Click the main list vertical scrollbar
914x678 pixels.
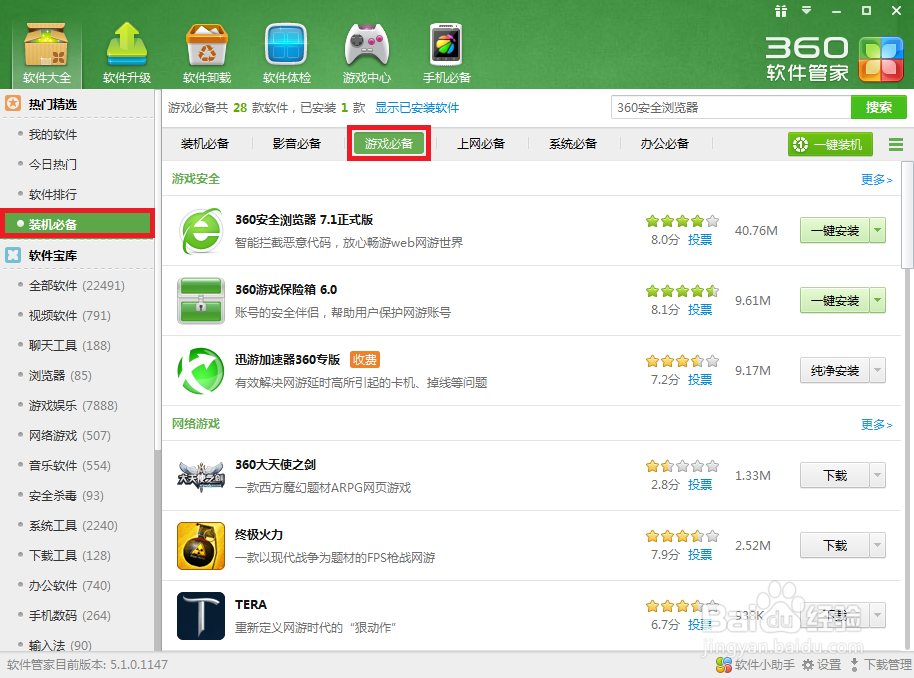[x=908, y=215]
